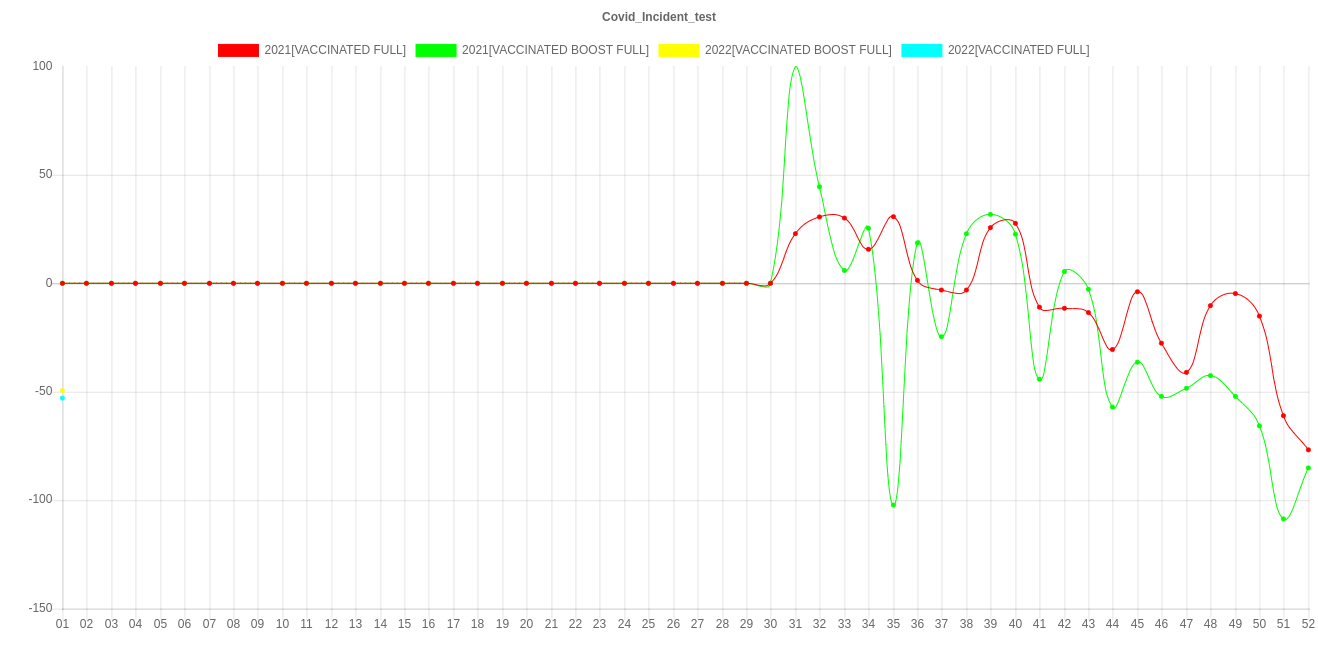Click the Covid_incident_test chart title
Screen dimensions: 1318x659
tap(658, 17)
